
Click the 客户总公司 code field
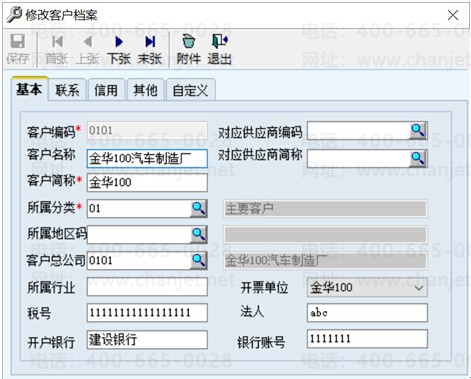[139, 260]
